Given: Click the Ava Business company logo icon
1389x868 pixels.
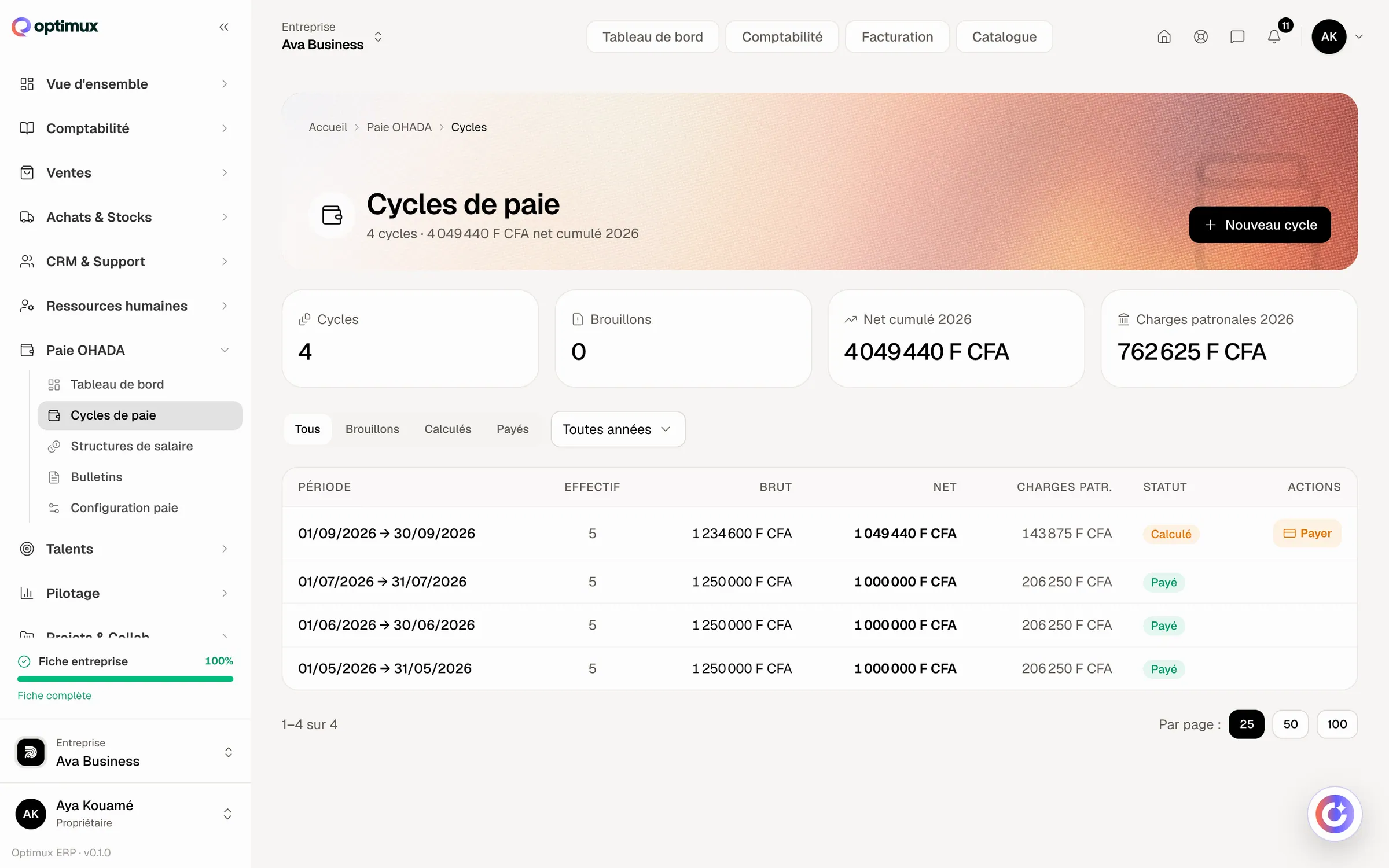Looking at the screenshot, I should [31, 752].
